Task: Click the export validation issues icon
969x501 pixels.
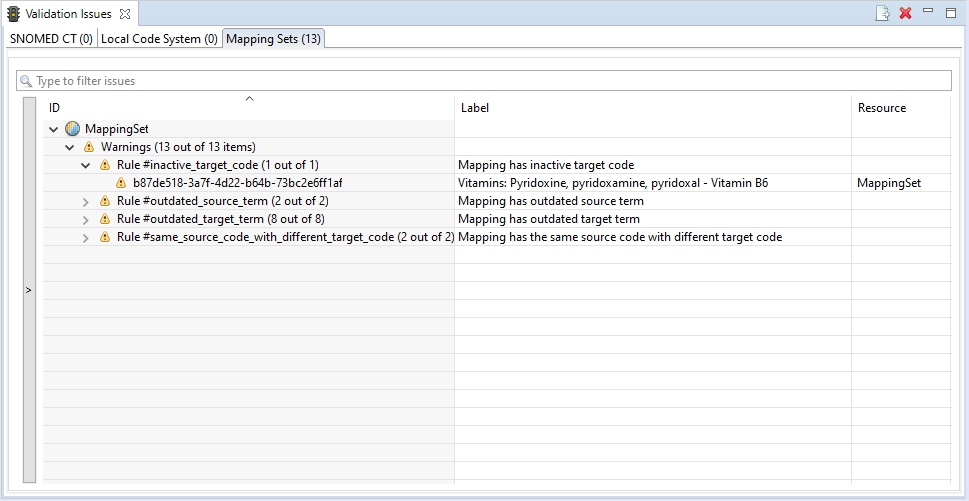Action: pos(883,13)
